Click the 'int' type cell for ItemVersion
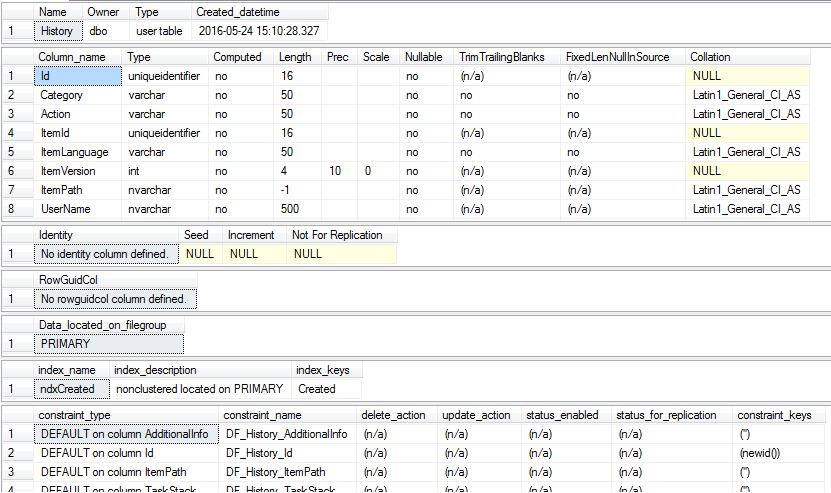This screenshot has width=831, height=493. (165, 171)
